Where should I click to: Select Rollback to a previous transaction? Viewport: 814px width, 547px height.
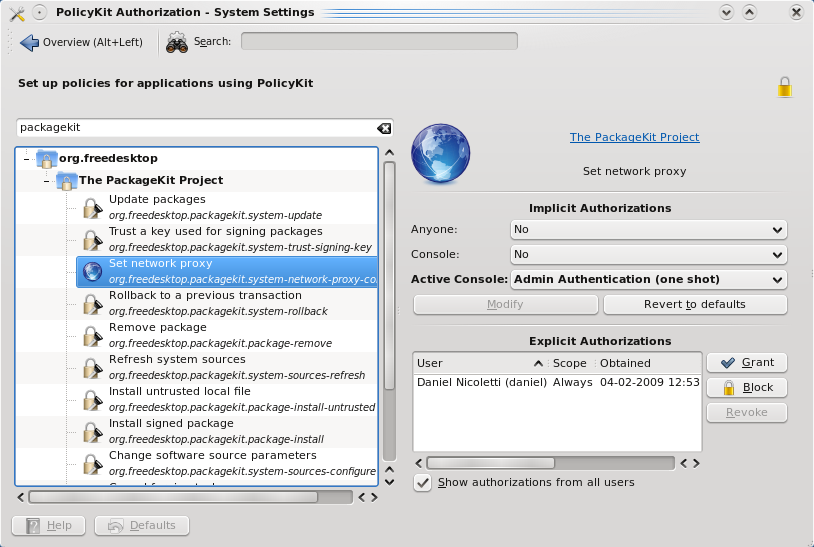(205, 296)
